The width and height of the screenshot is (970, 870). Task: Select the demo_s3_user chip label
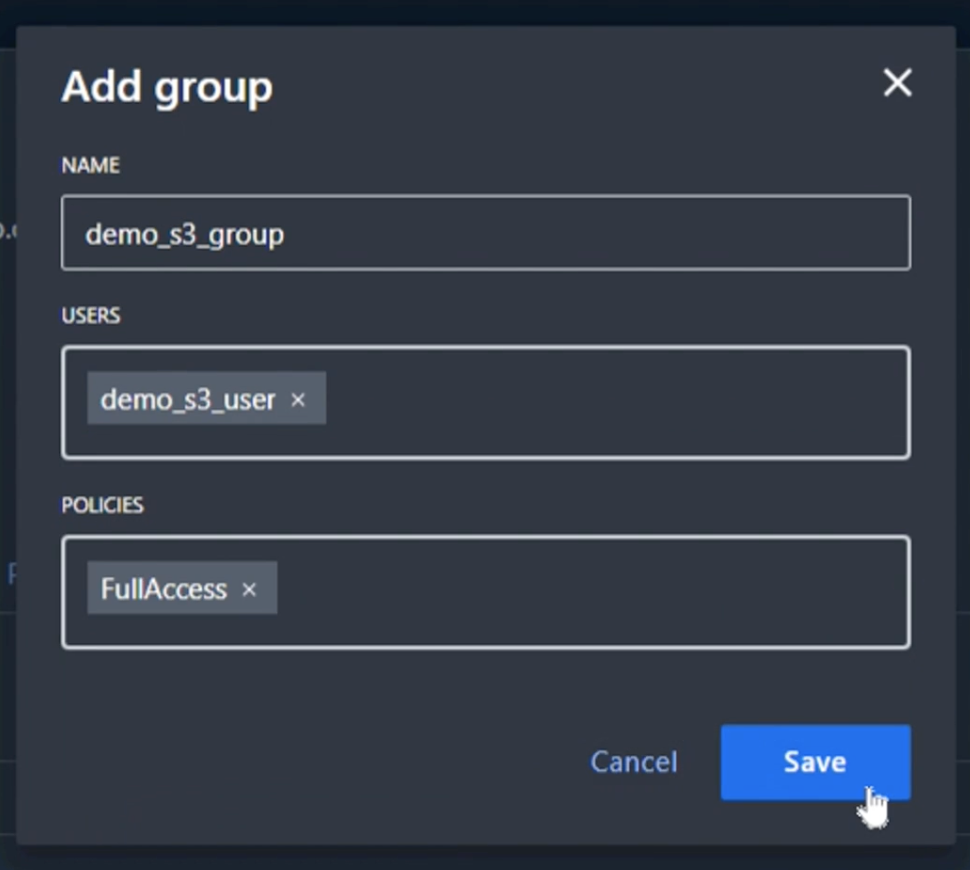(x=188, y=400)
